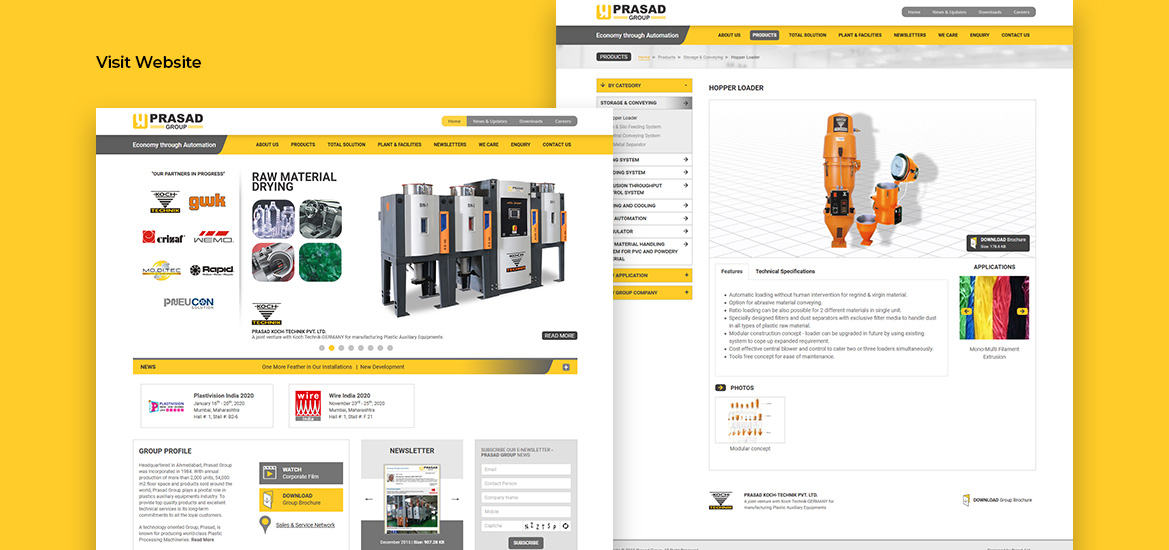Open the MO.DI.TEC partner logo
The height and width of the screenshot is (550, 1169).
coord(162,270)
